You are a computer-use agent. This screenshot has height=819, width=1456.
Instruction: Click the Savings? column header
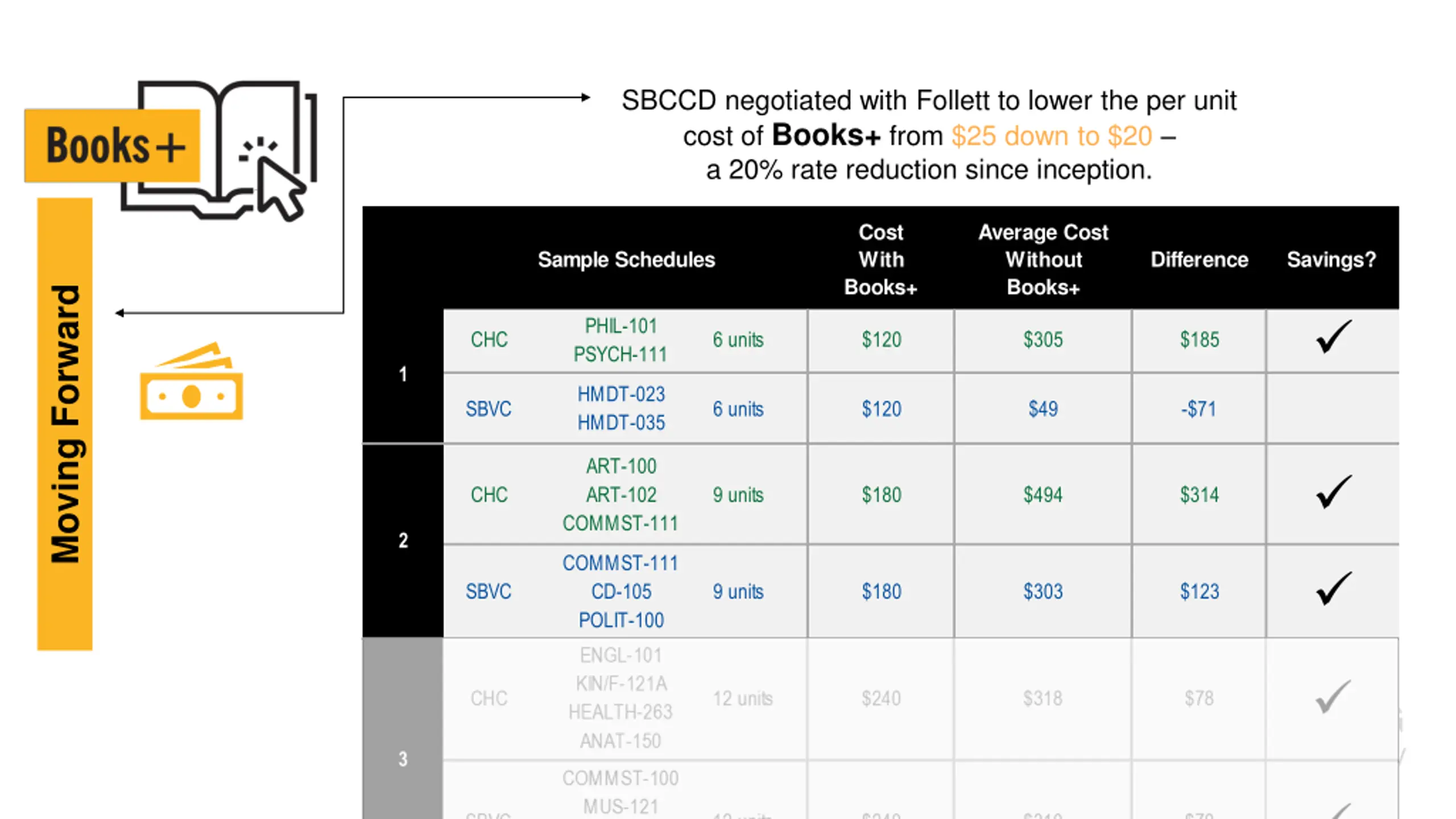[x=1331, y=260]
